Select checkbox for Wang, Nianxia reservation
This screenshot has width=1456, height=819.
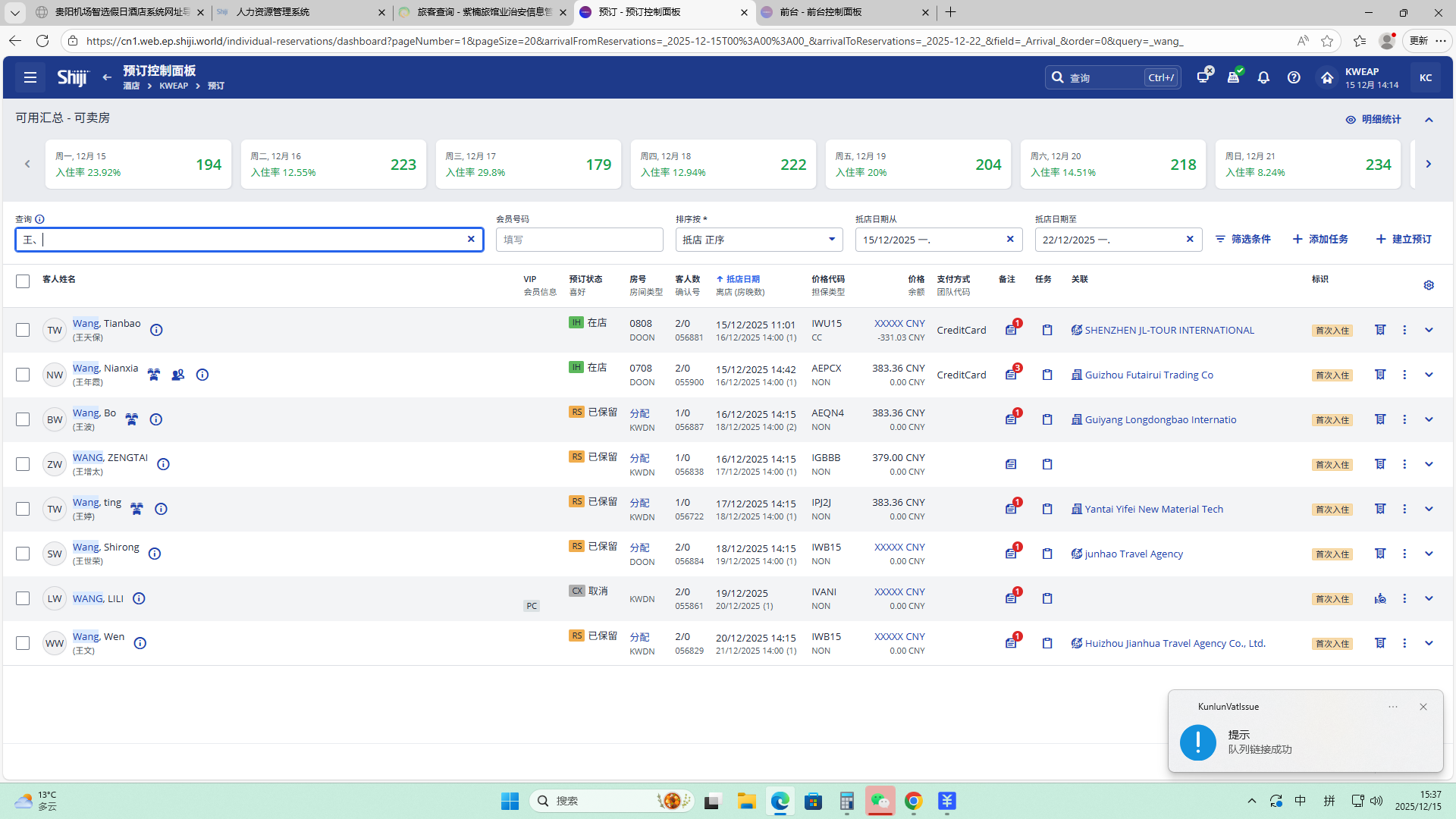pos(23,375)
